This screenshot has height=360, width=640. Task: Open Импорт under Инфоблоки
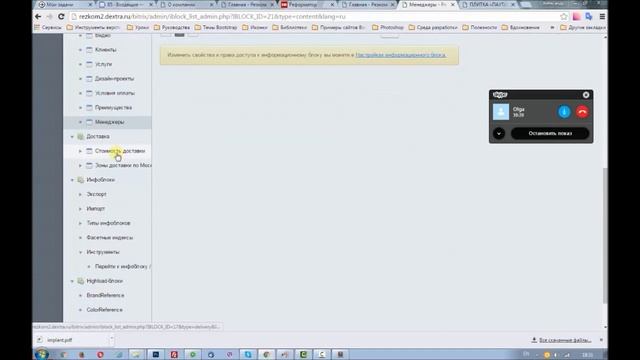click(x=96, y=209)
